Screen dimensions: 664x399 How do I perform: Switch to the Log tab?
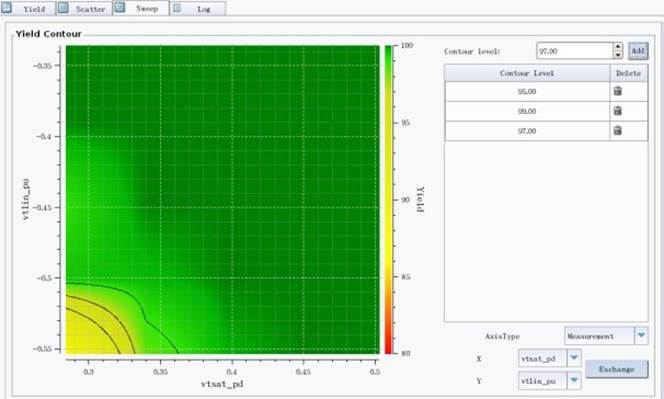(198, 8)
